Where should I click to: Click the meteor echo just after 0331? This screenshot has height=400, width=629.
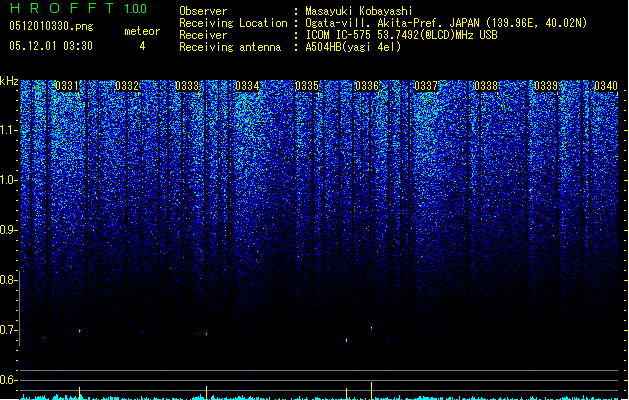click(x=80, y=331)
